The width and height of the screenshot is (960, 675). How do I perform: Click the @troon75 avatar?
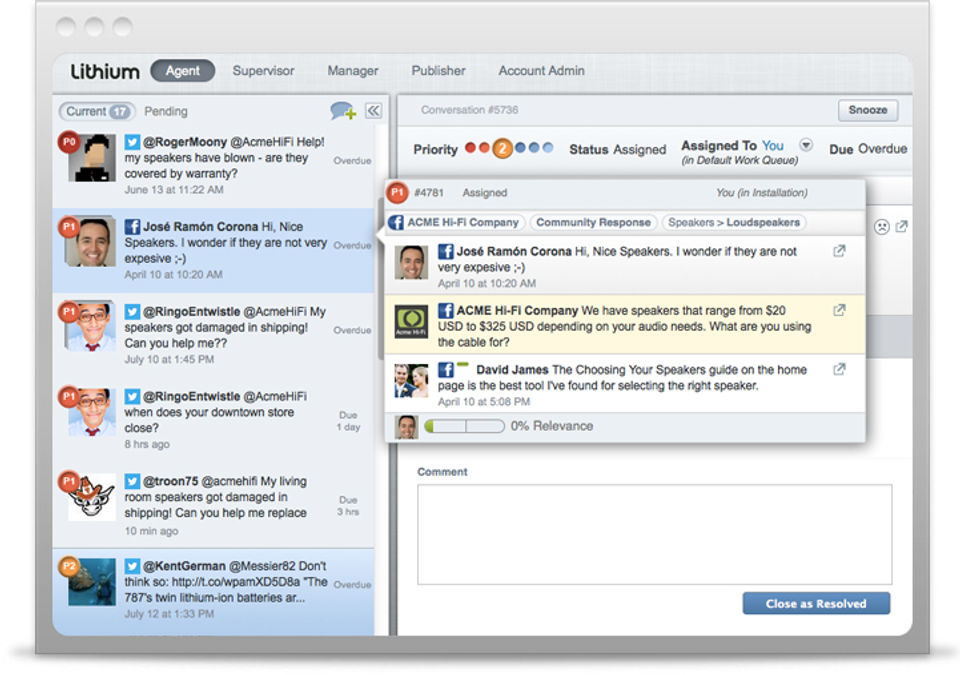(92, 497)
